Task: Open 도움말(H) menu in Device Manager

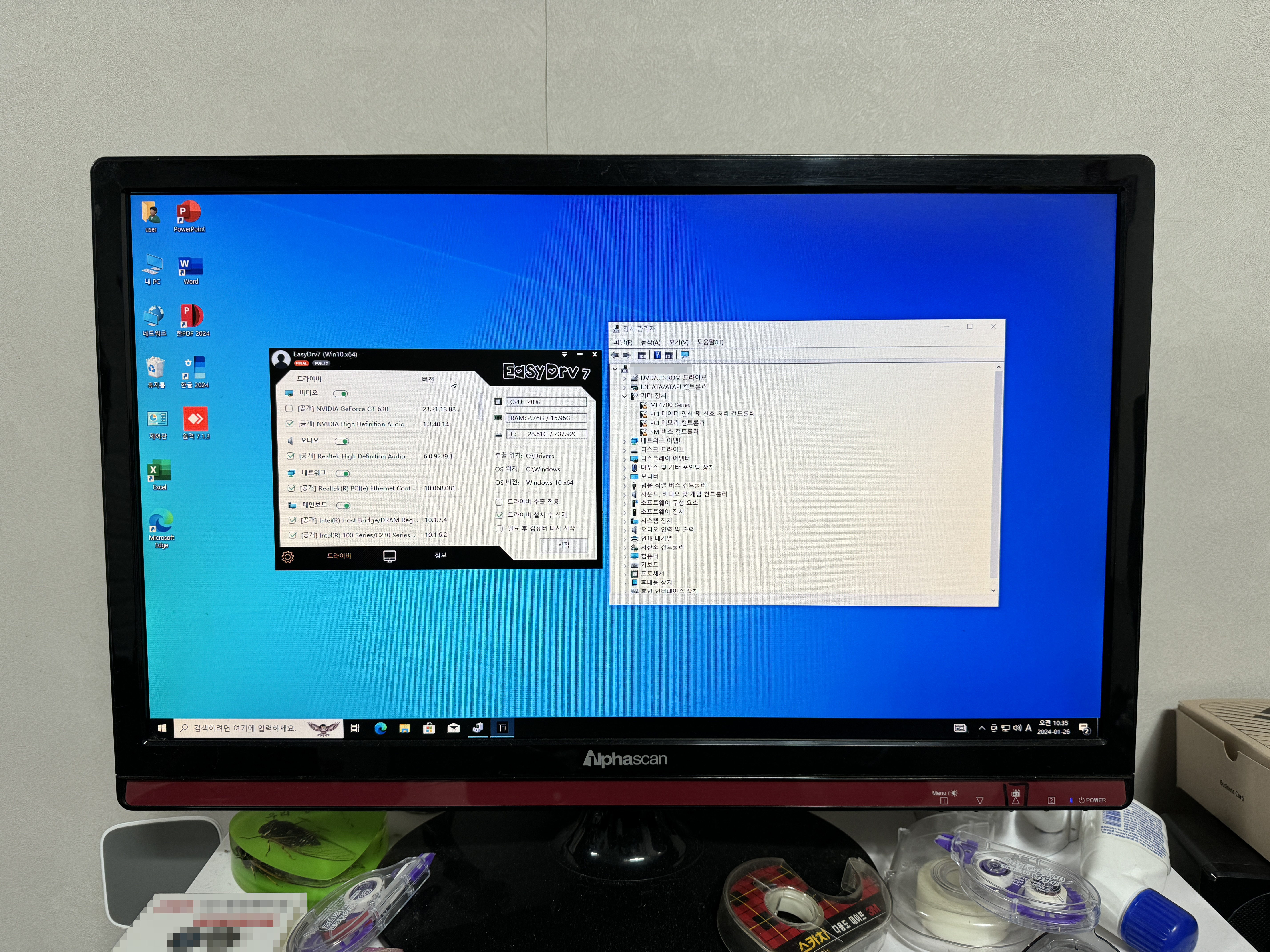Action: click(x=710, y=342)
